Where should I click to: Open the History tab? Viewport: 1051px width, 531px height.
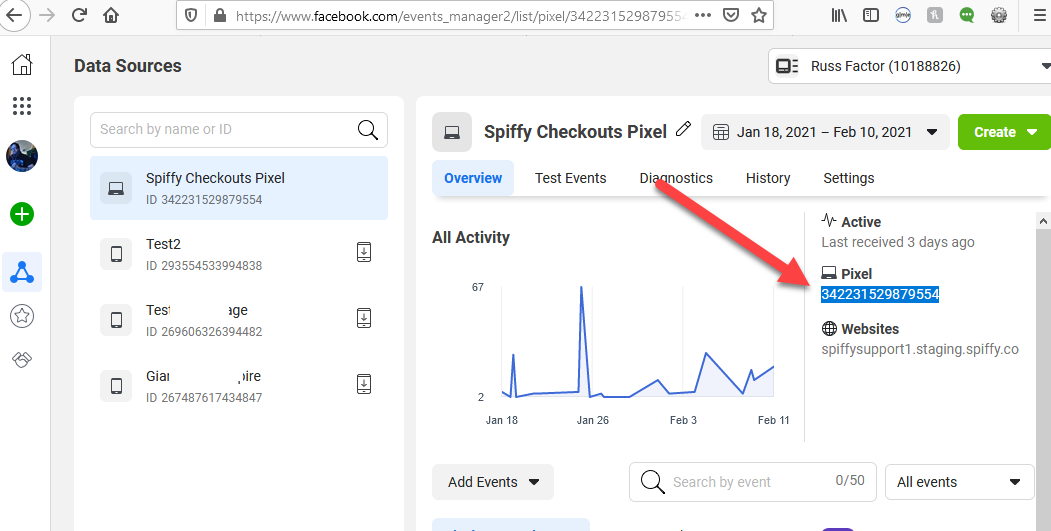pos(767,178)
